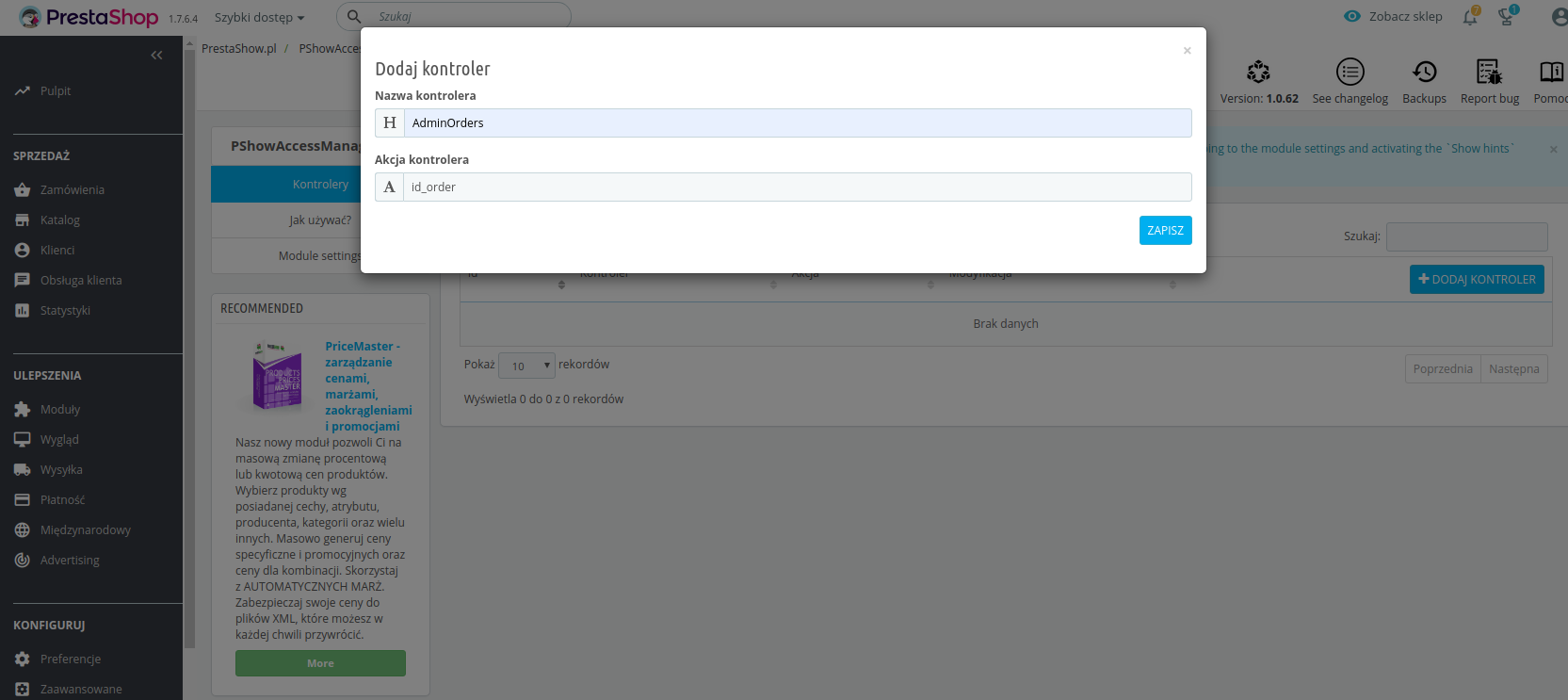The width and height of the screenshot is (1568, 700).
Task: Click the DODAJ KONTROLER button
Action: coord(1477,279)
